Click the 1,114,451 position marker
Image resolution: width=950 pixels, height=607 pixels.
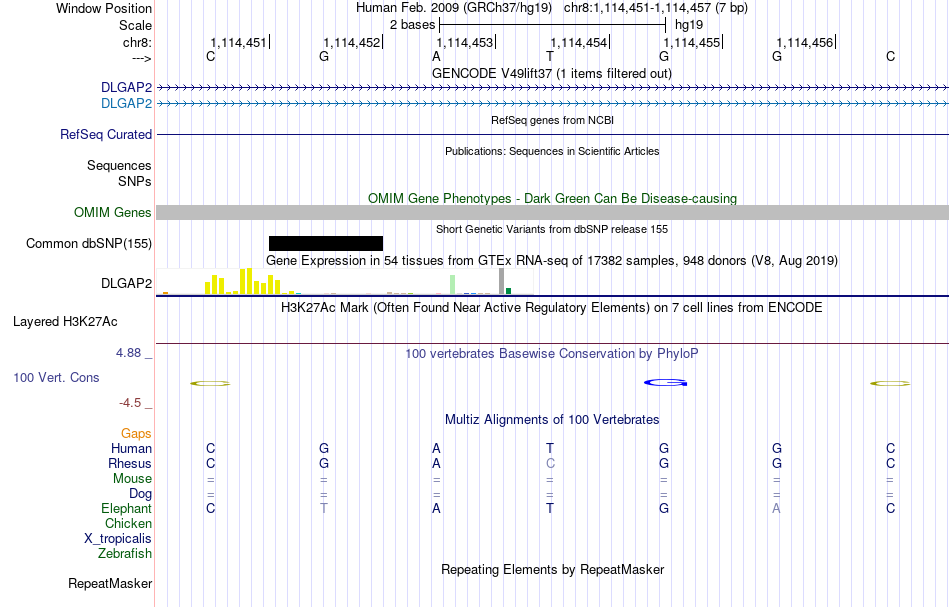(x=240, y=42)
